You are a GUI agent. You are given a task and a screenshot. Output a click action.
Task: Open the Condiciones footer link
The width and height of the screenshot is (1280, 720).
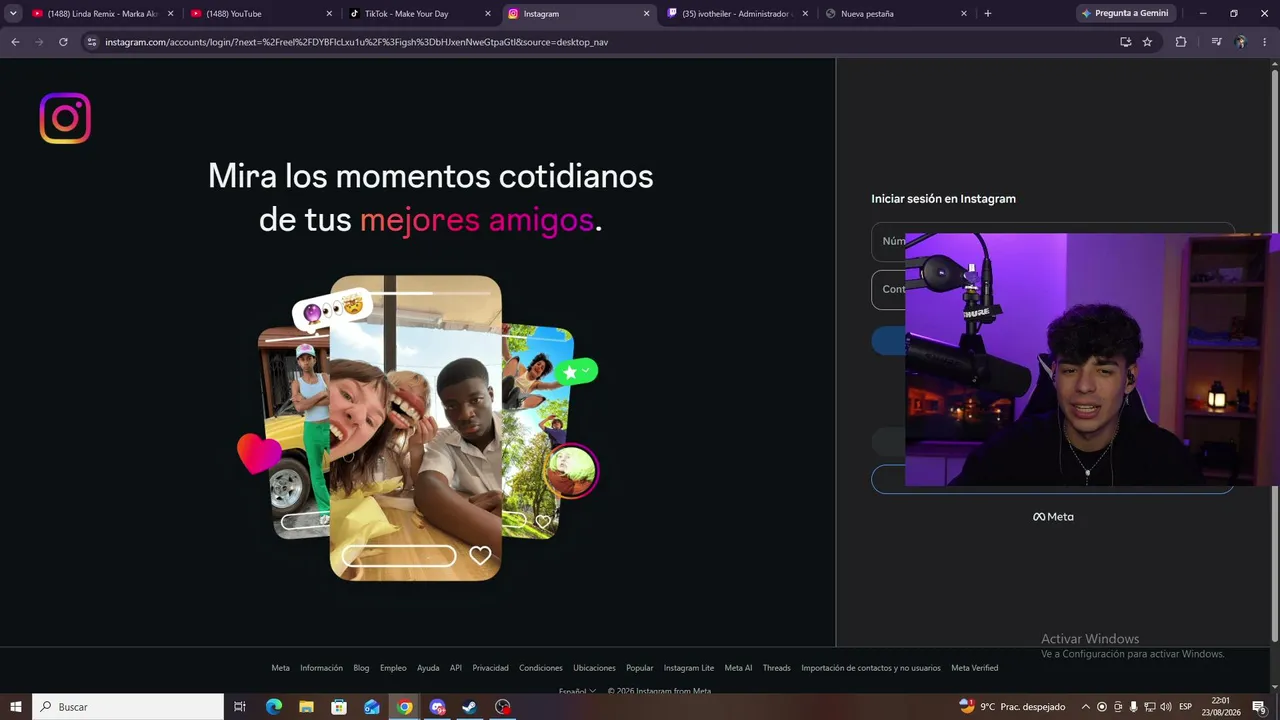point(541,668)
